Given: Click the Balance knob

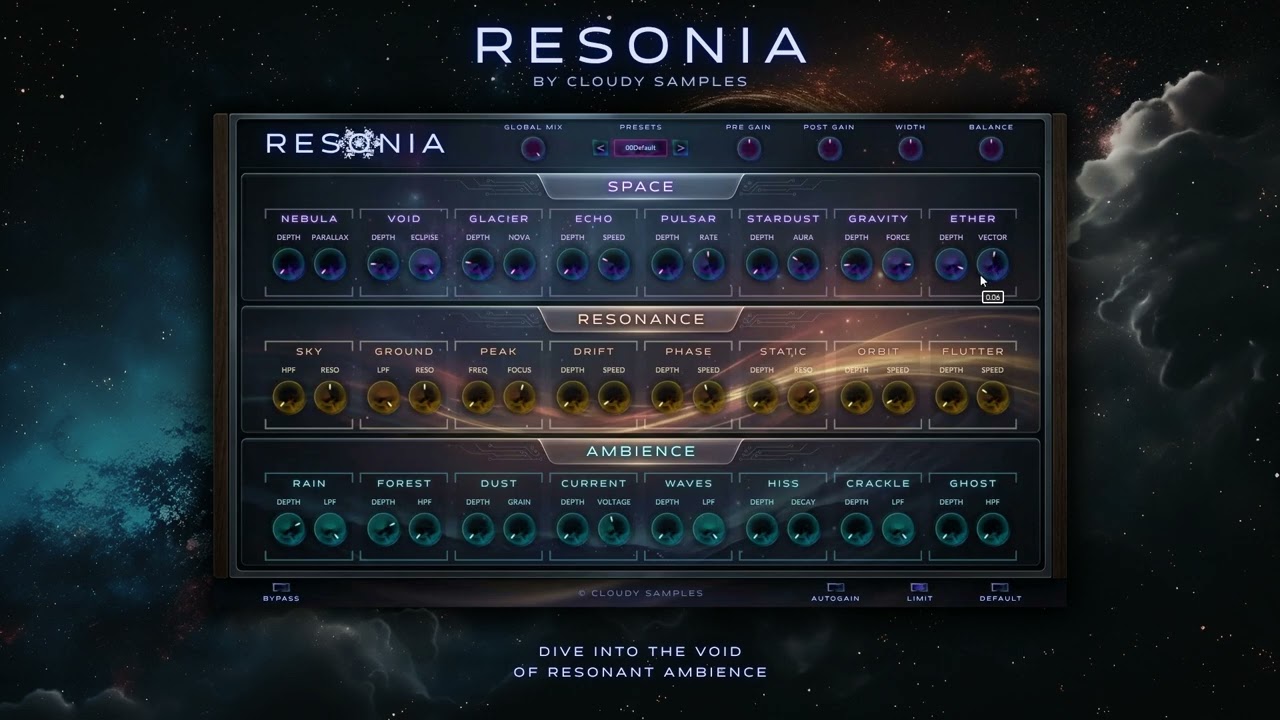Looking at the screenshot, I should (991, 149).
